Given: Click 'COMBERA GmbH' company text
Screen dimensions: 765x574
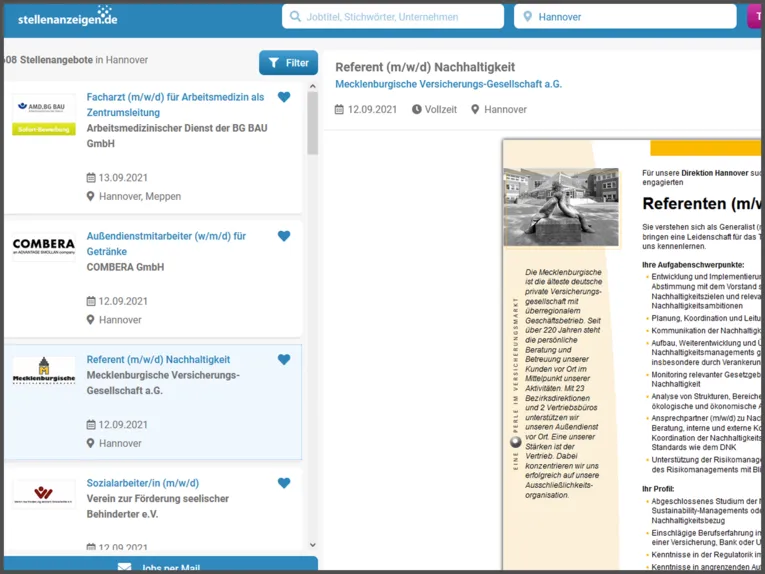Looking at the screenshot, I should [125, 267].
